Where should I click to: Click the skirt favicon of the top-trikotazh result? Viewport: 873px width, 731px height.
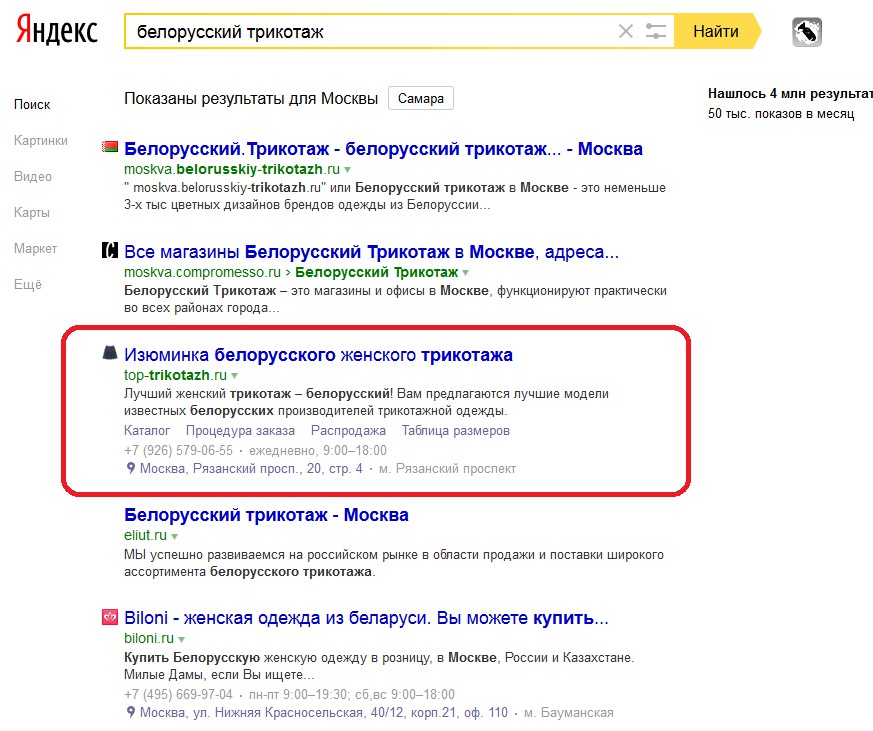click(x=110, y=353)
